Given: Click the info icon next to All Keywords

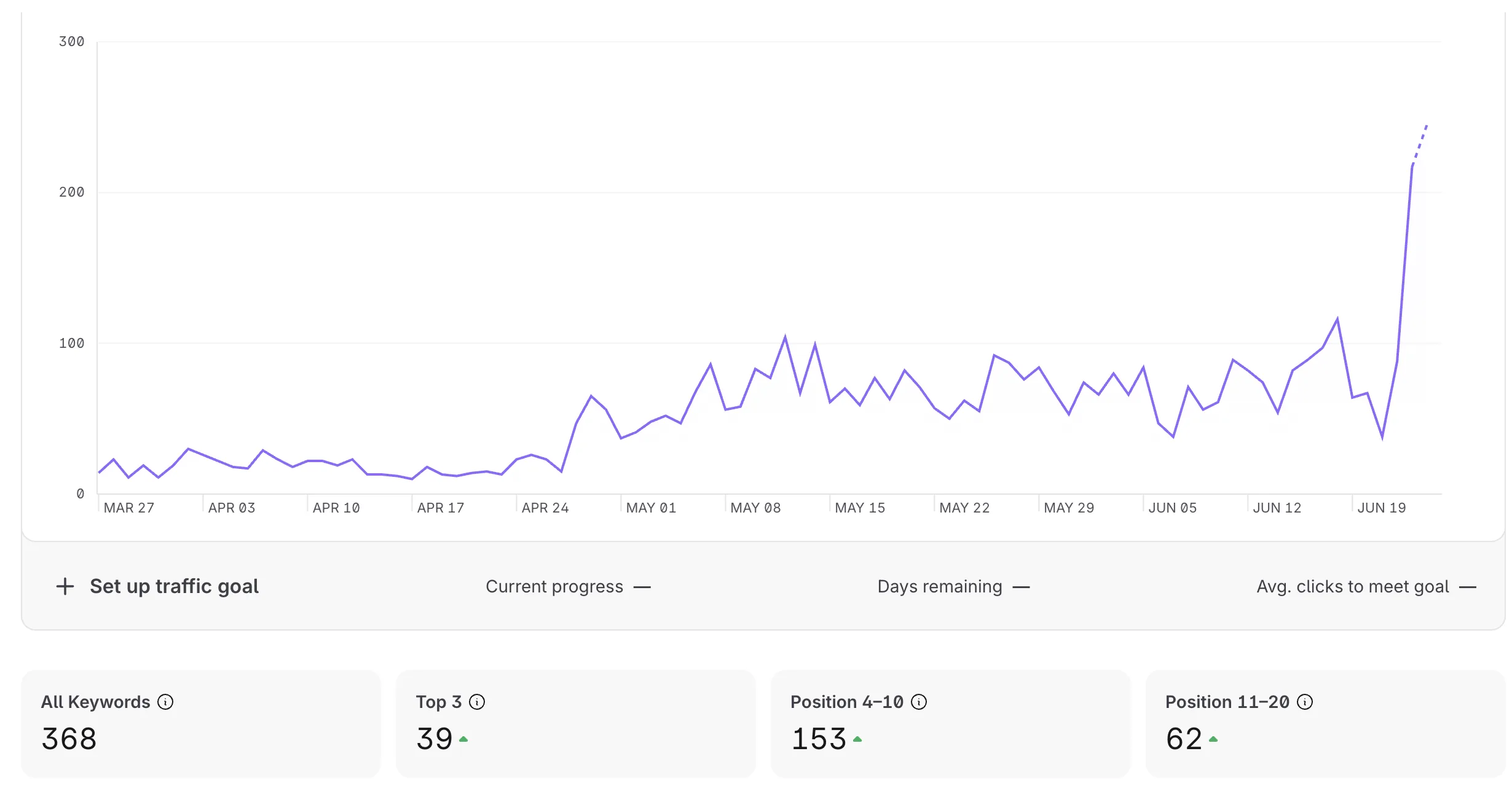Looking at the screenshot, I should pos(165,702).
